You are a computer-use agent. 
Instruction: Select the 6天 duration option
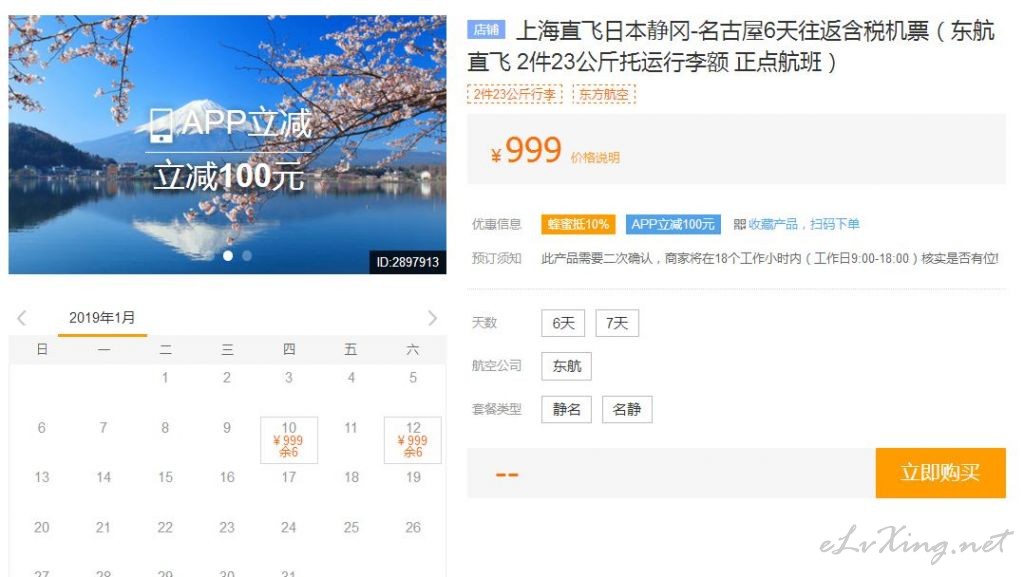click(x=563, y=323)
